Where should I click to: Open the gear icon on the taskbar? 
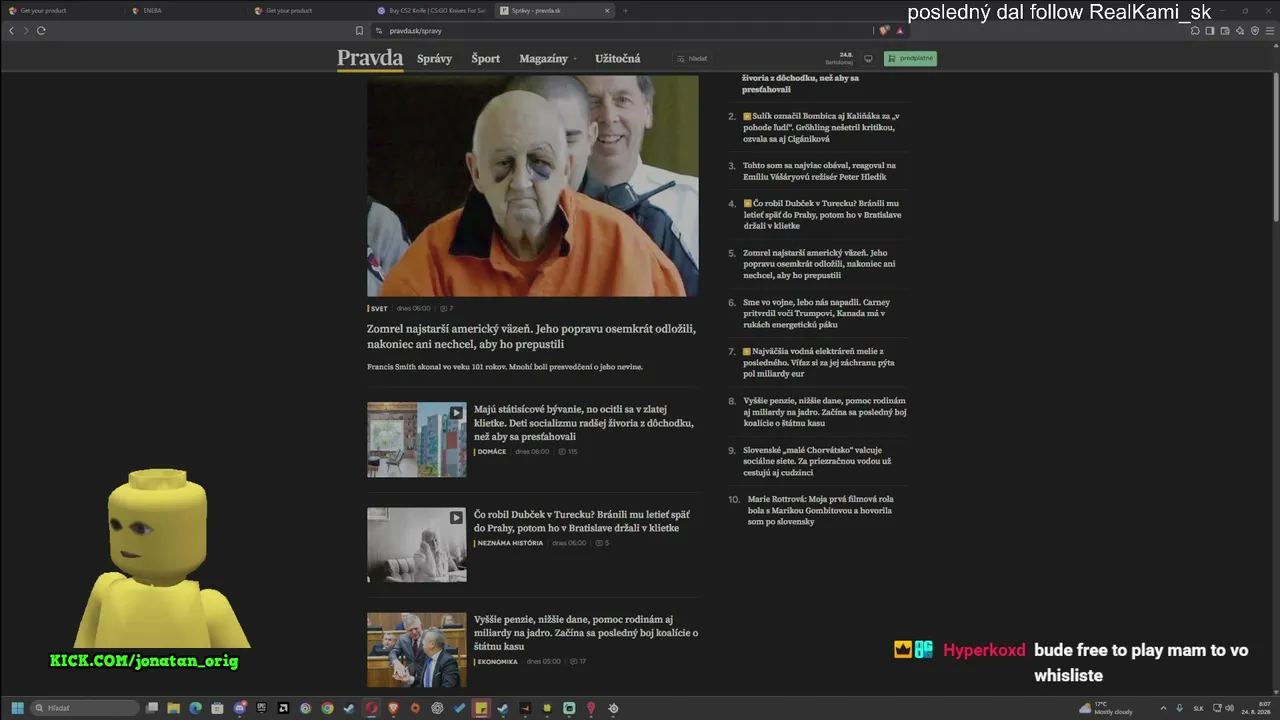pos(613,708)
